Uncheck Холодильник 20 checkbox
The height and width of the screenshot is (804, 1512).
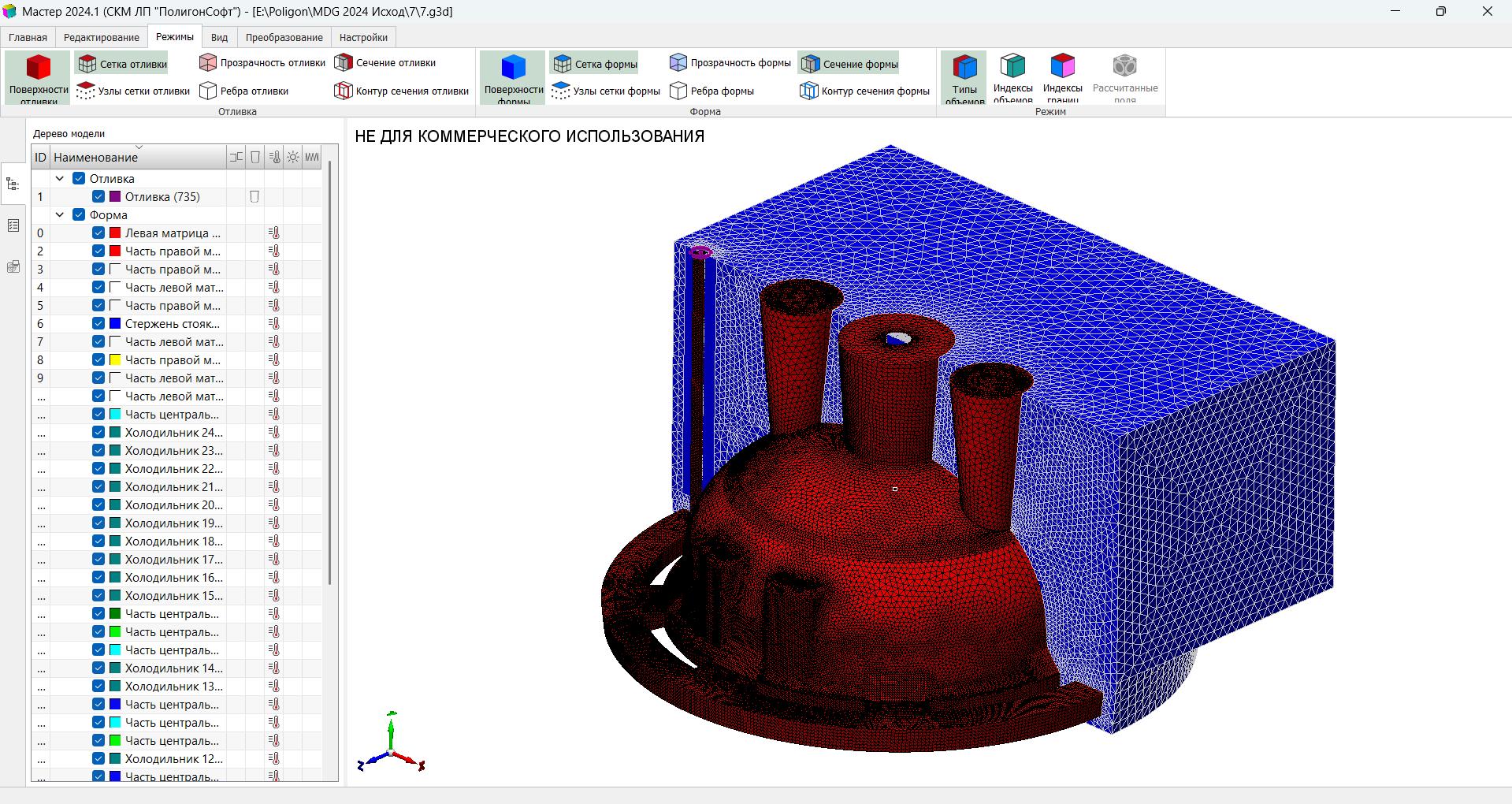(x=98, y=504)
